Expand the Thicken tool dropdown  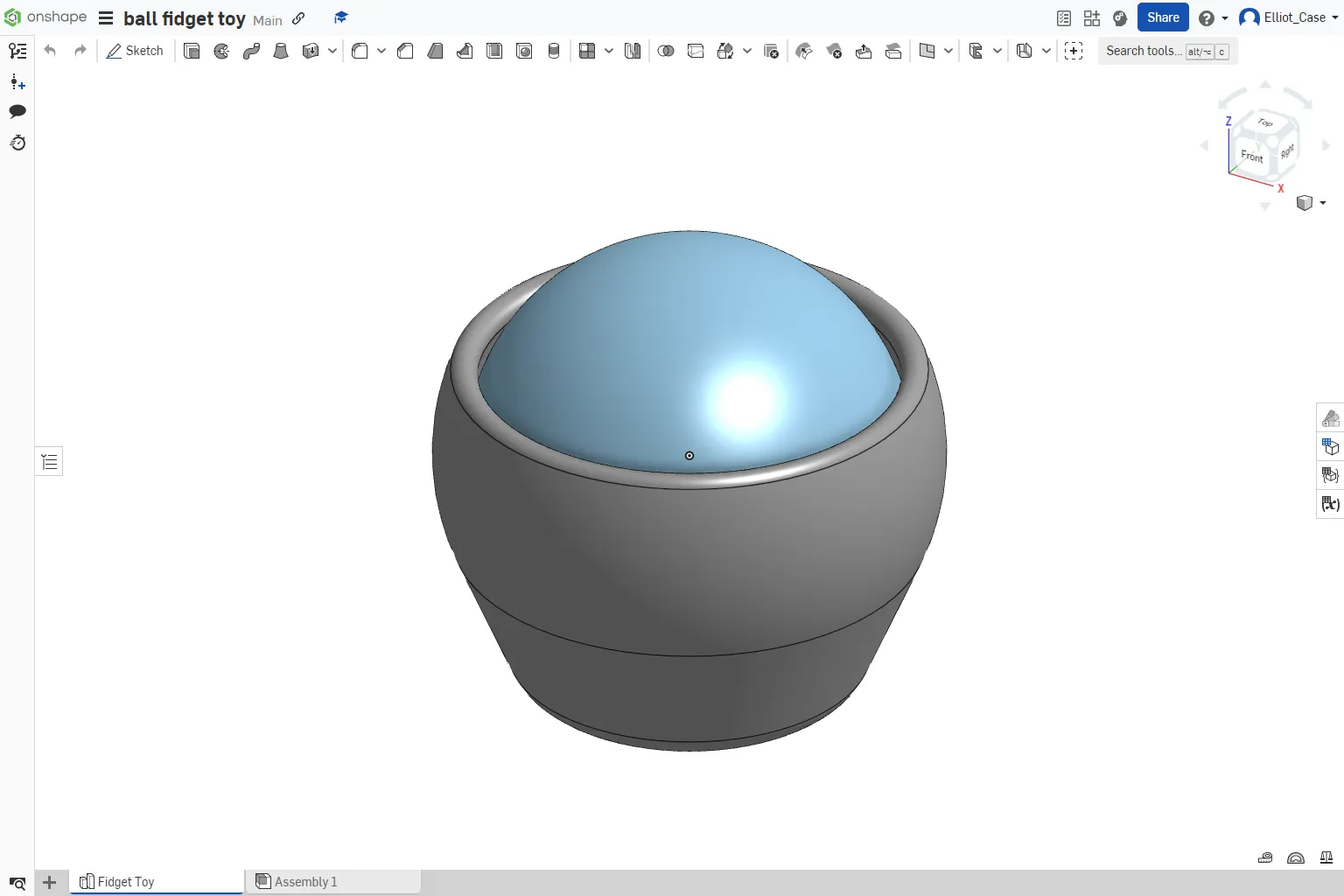[x=332, y=51]
